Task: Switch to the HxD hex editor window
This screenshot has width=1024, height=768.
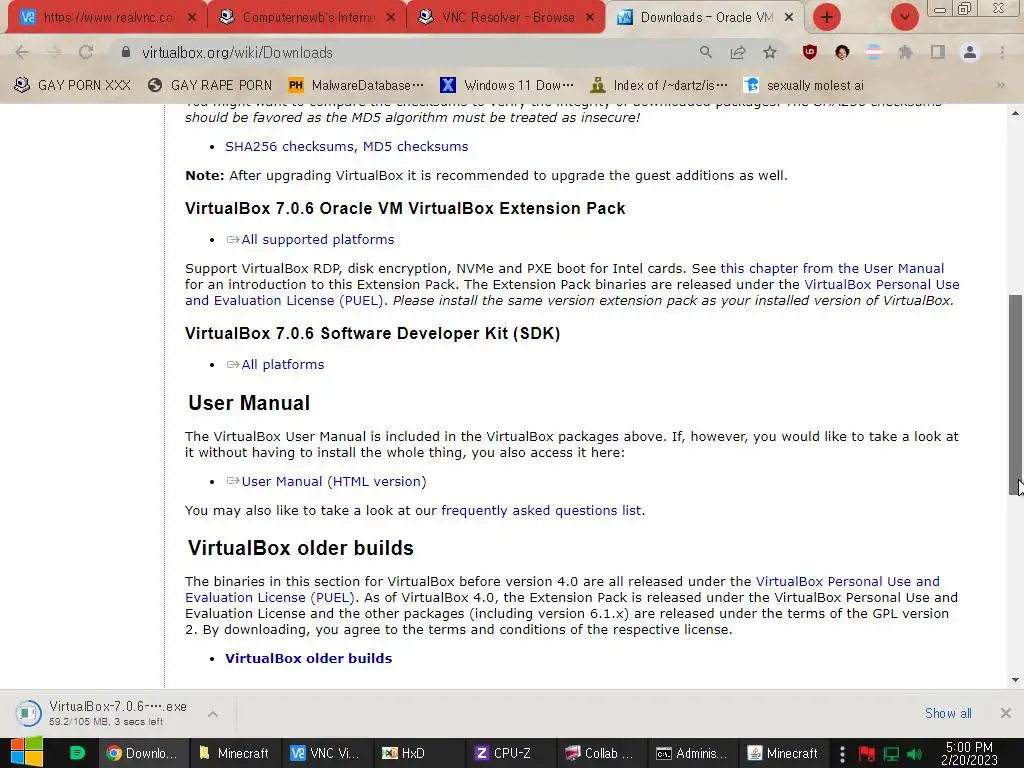Action: click(x=419, y=753)
